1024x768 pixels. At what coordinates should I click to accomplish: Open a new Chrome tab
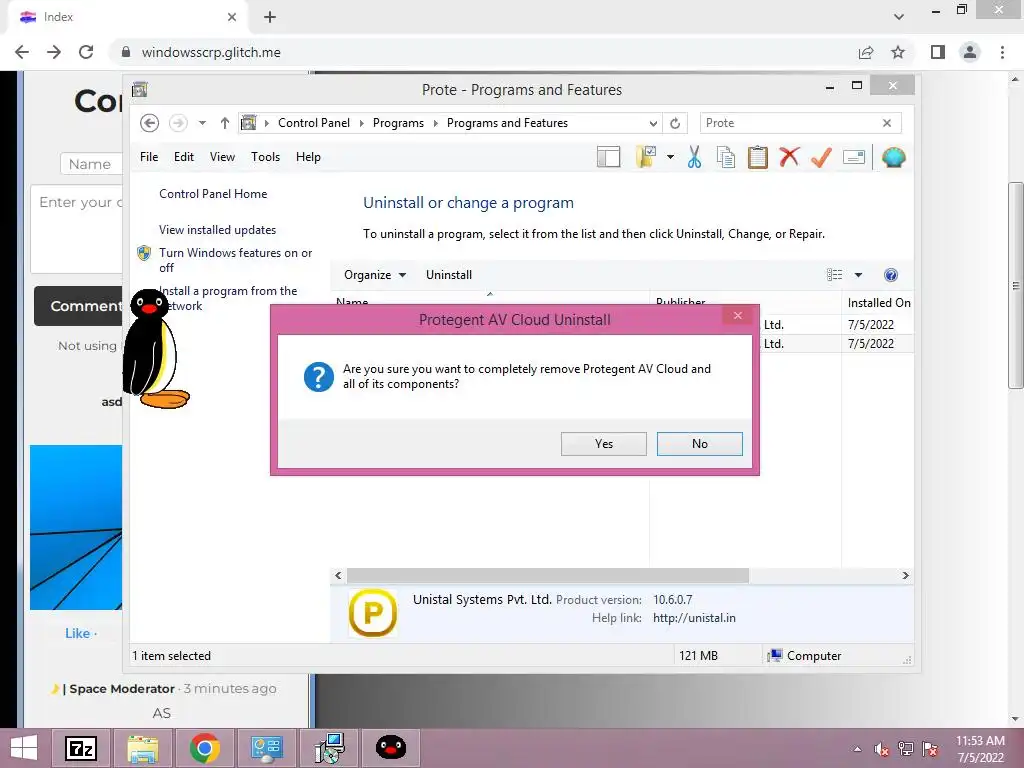(270, 17)
